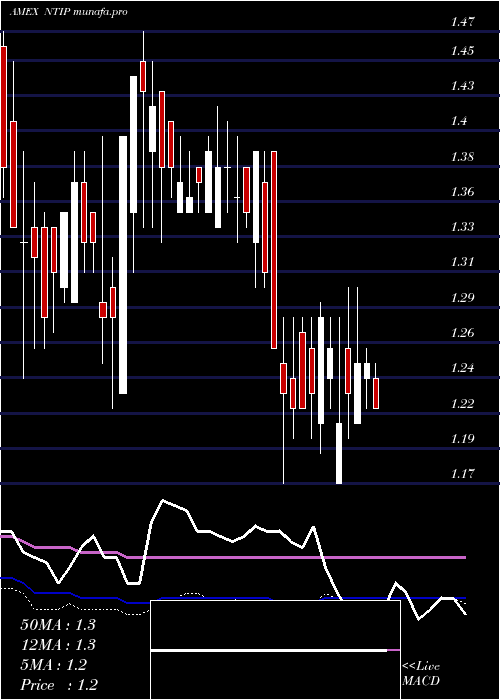
Task: Click the 1.26 price axis label
Action: click(x=462, y=333)
